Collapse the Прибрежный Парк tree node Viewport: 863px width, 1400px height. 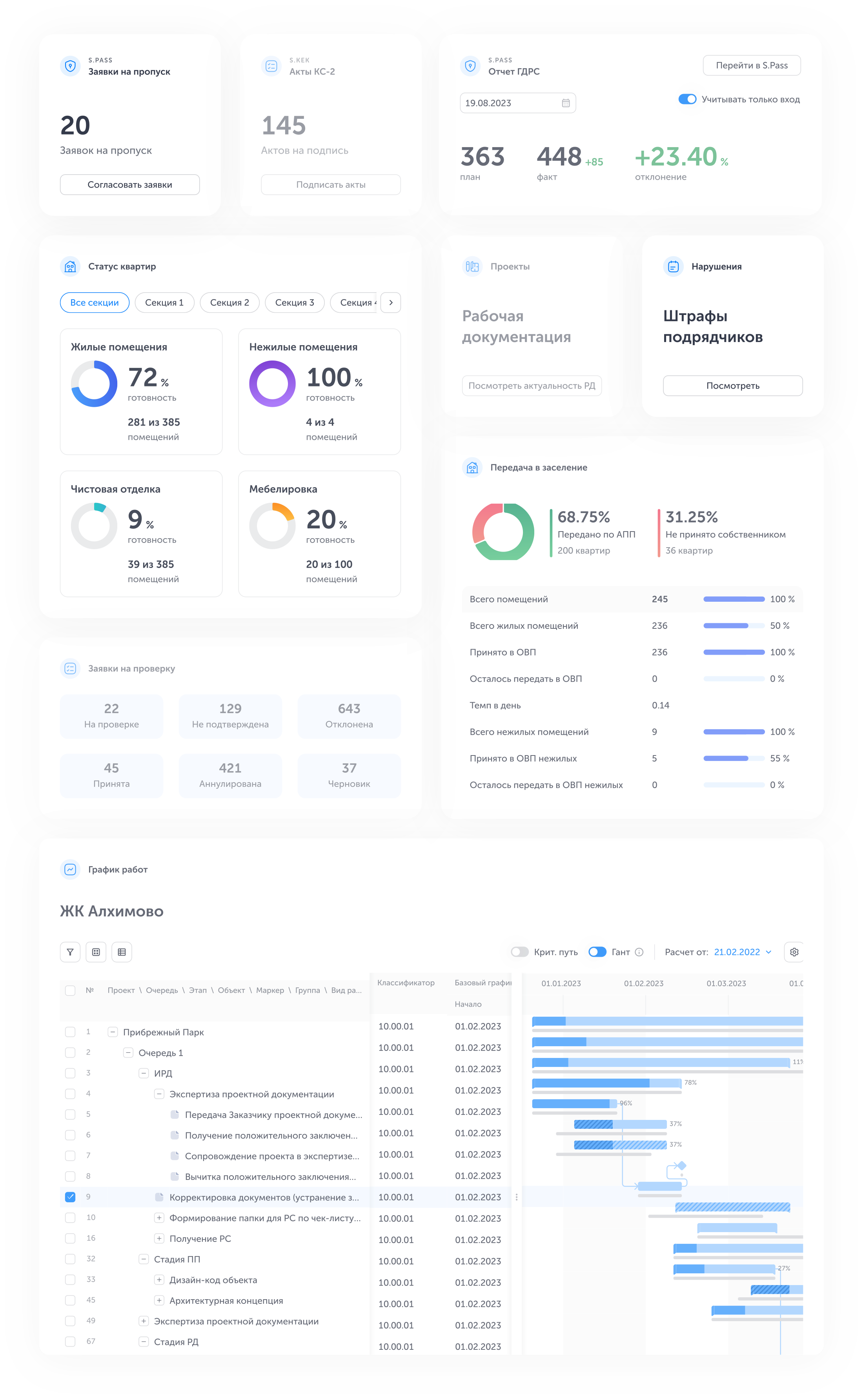(x=113, y=1032)
